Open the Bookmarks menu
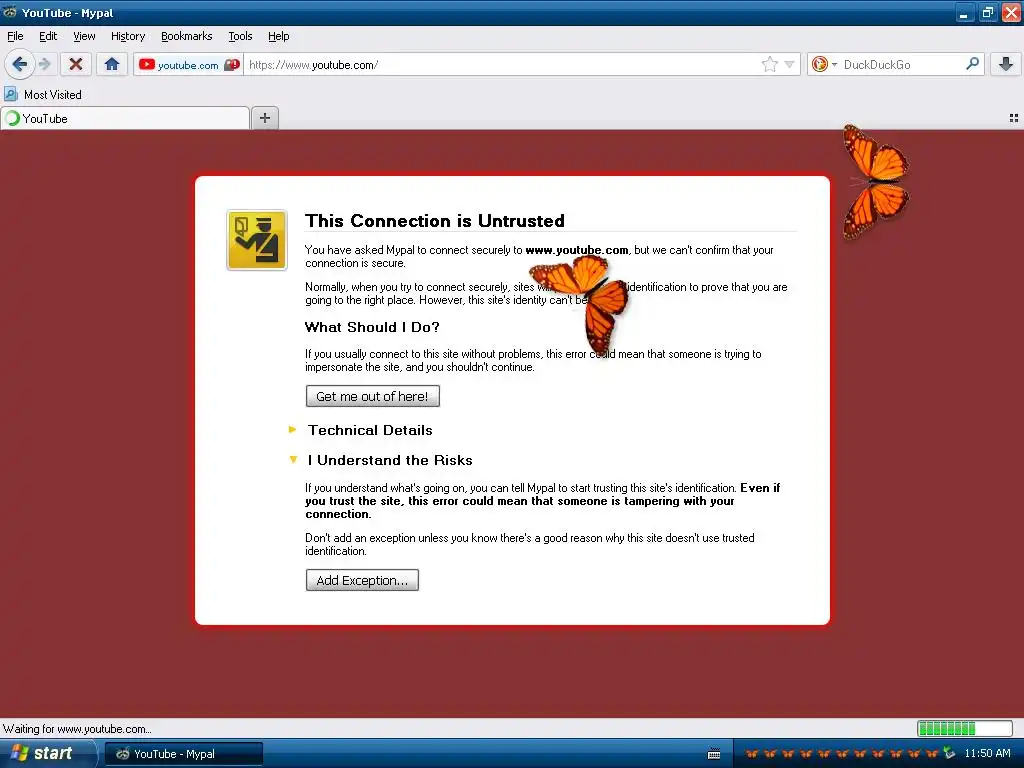 [x=187, y=36]
